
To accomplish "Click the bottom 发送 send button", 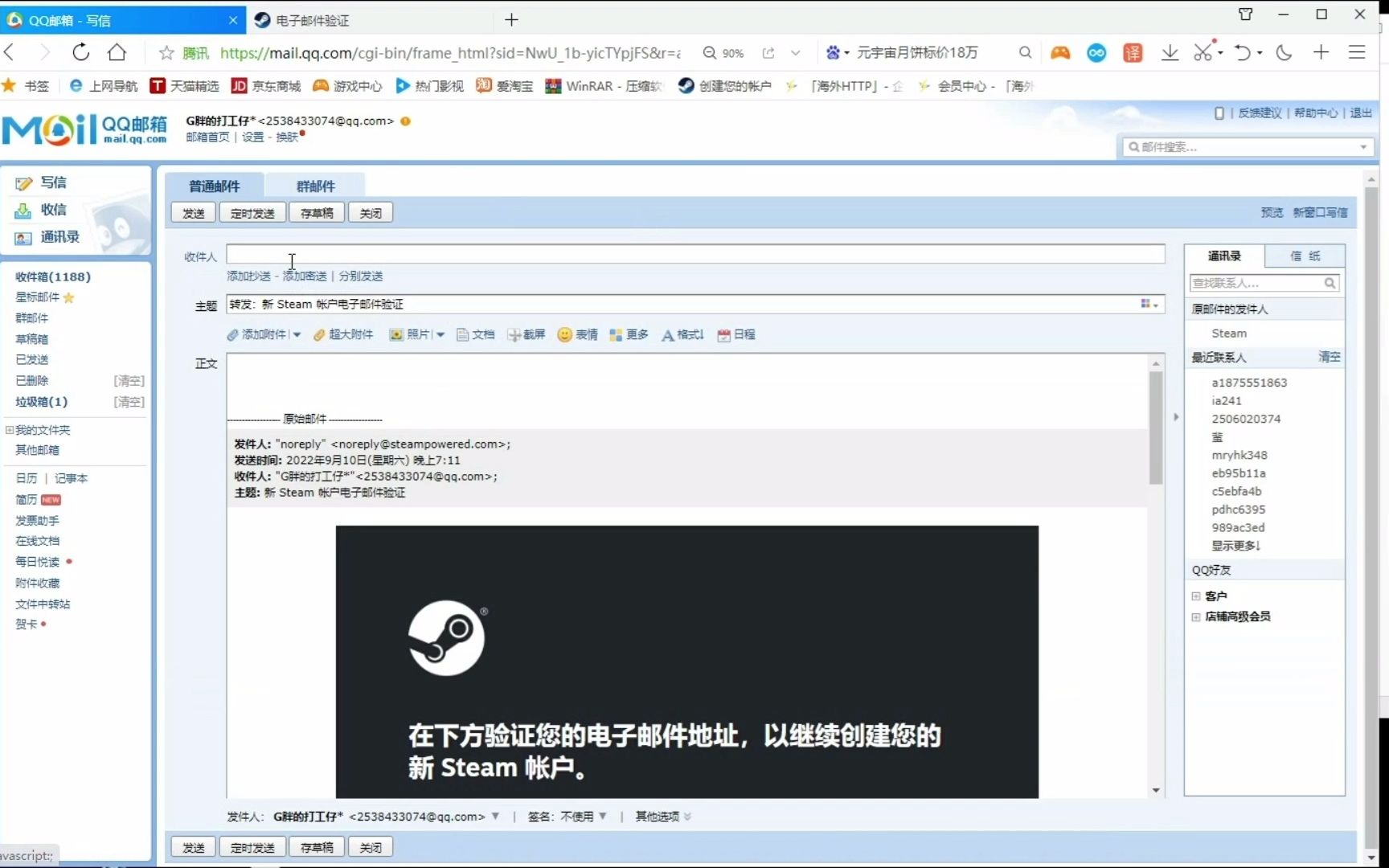I will click(x=194, y=847).
